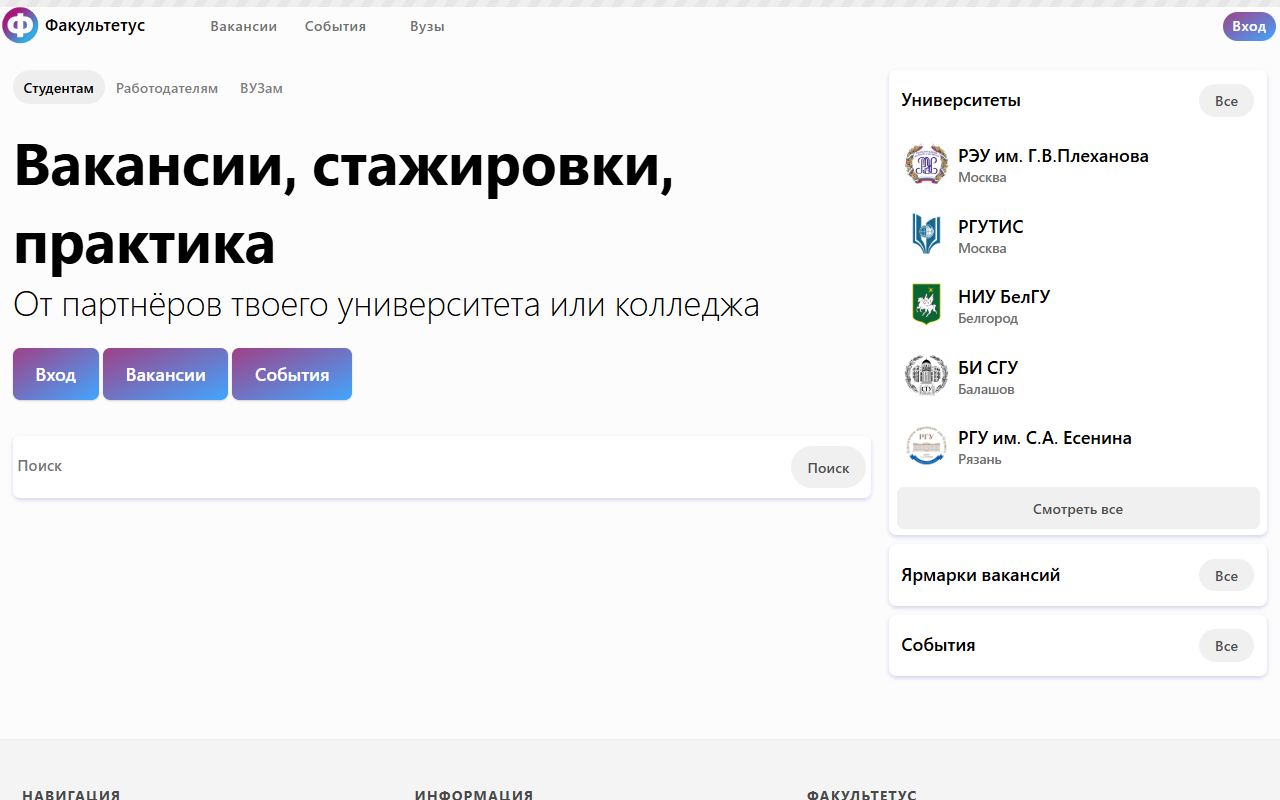Open РЭУ им. Г.В.Плеханова university emblem
This screenshot has width=1280, height=800.
(x=926, y=164)
